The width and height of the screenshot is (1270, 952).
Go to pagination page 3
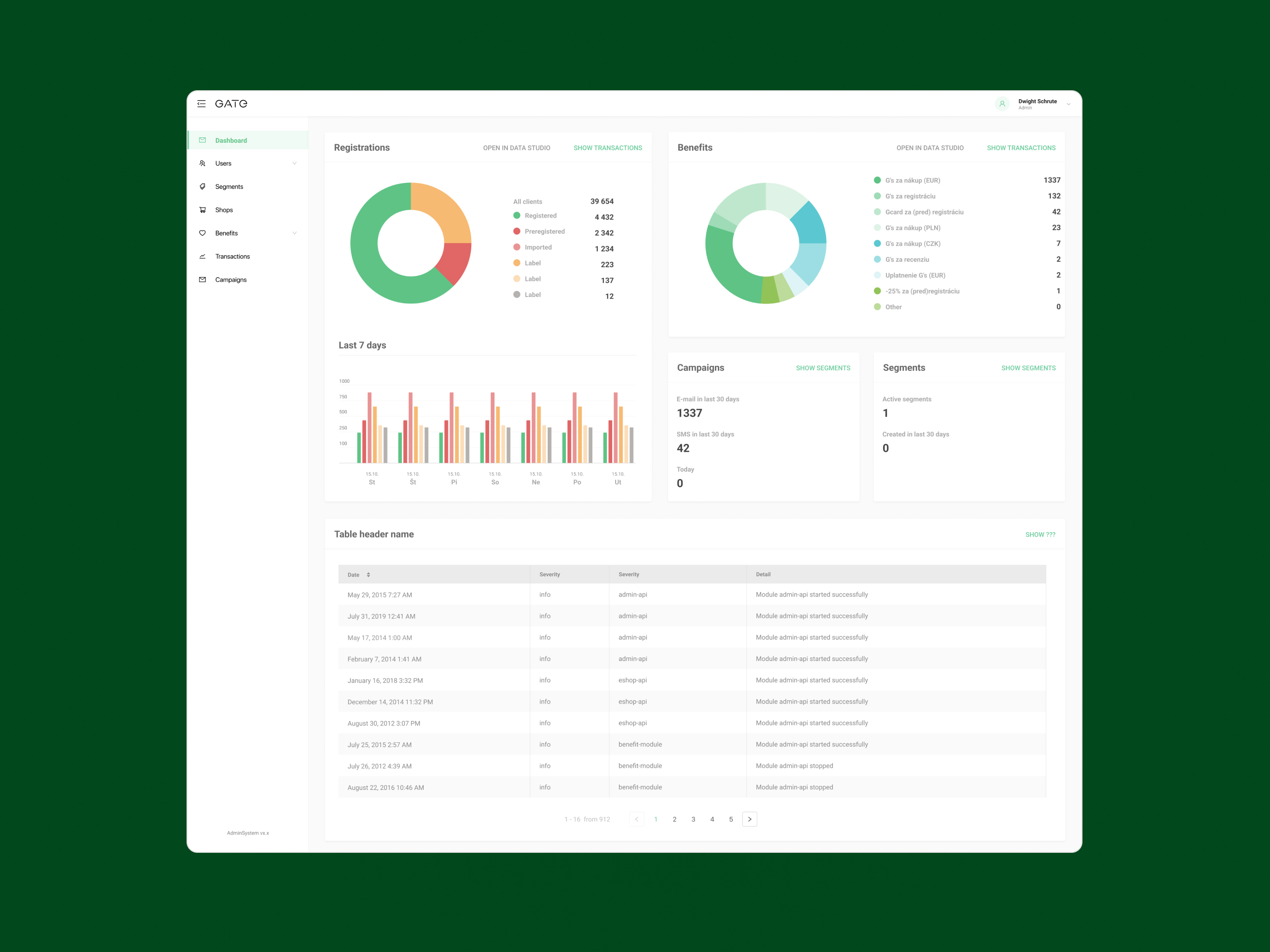[x=693, y=820]
